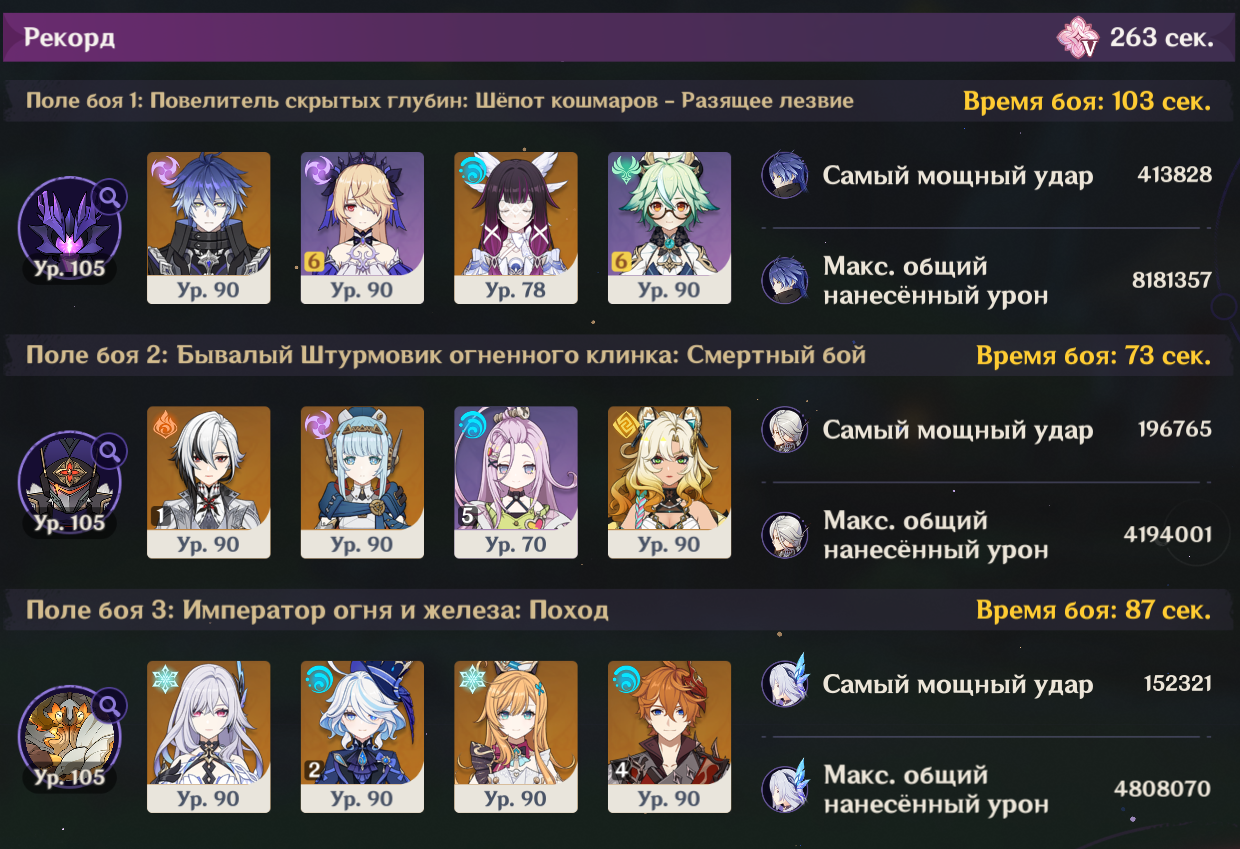The image size is (1240, 849).
Task: Select the Hydro character with blue hat
Action: tap(362, 736)
